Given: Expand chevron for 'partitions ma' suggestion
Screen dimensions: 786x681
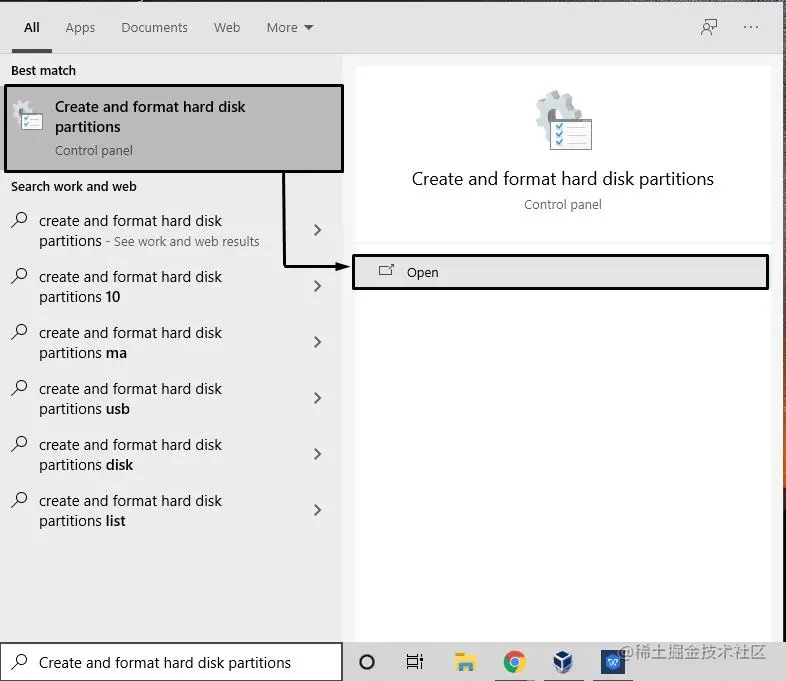Looking at the screenshot, I should coord(317,342).
